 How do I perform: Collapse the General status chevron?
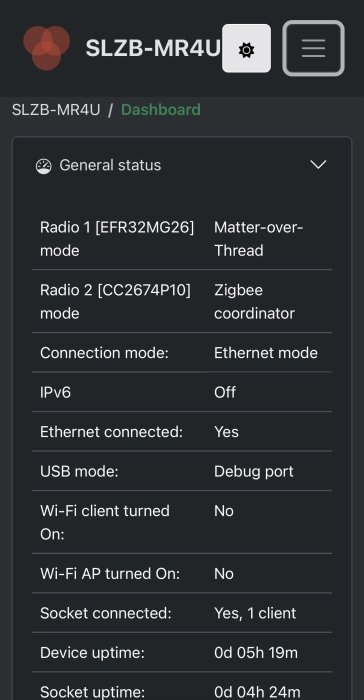point(318,165)
